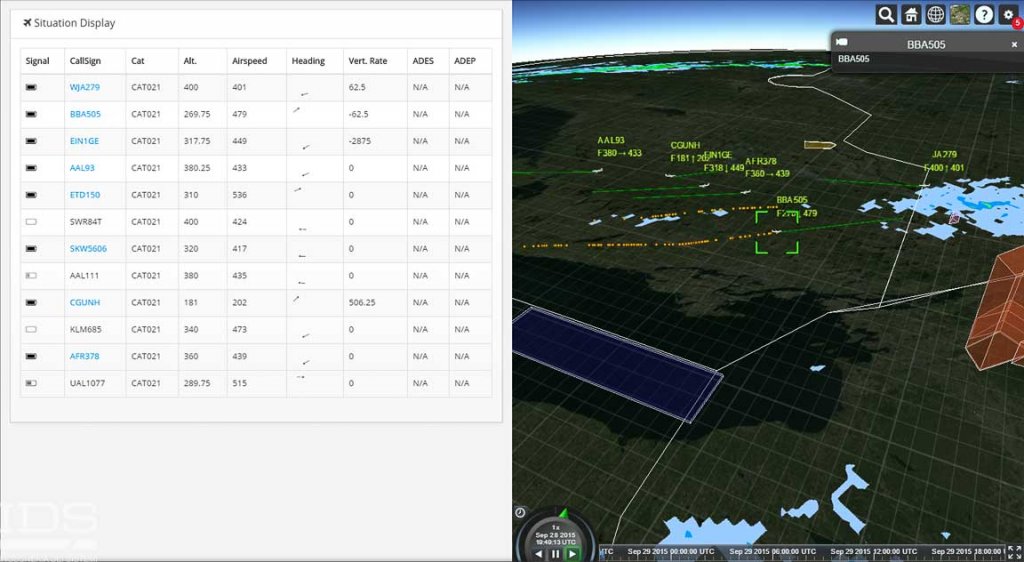Click the Vert. Rate column header

tap(368, 61)
